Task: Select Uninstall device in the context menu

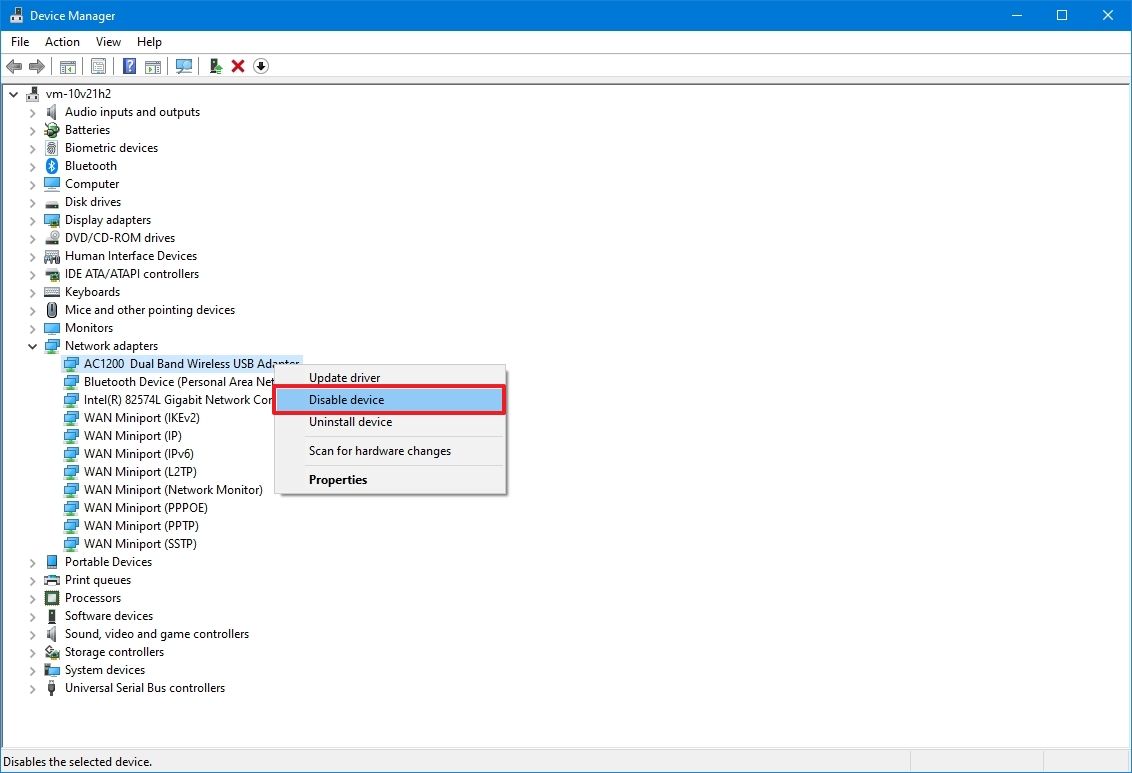Action: (350, 422)
